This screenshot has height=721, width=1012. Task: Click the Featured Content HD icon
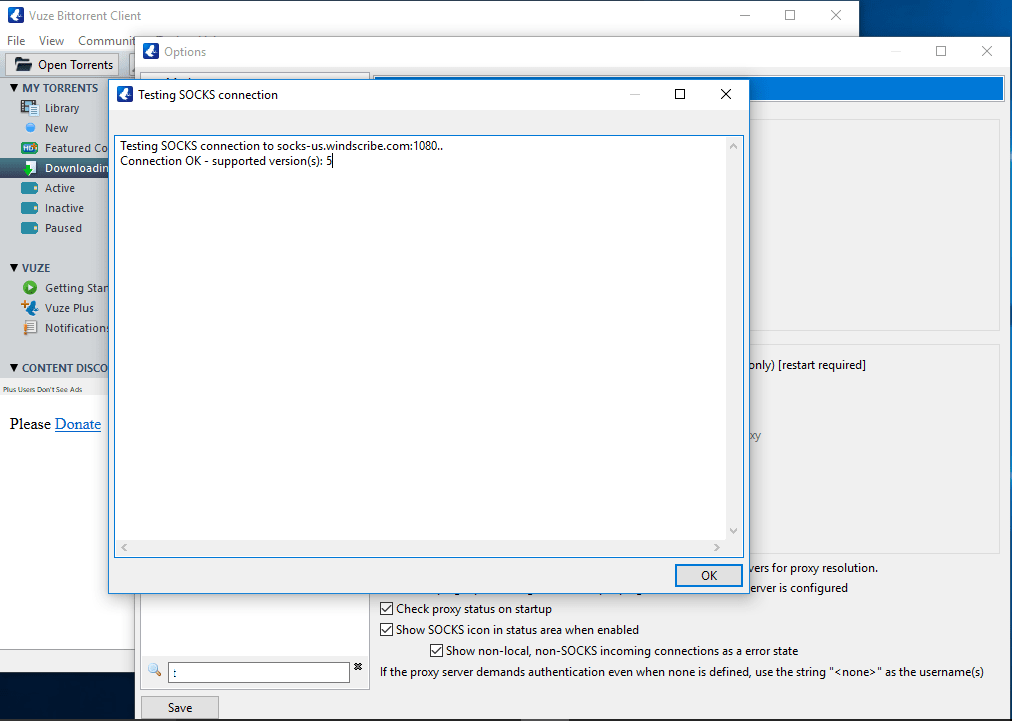point(29,148)
